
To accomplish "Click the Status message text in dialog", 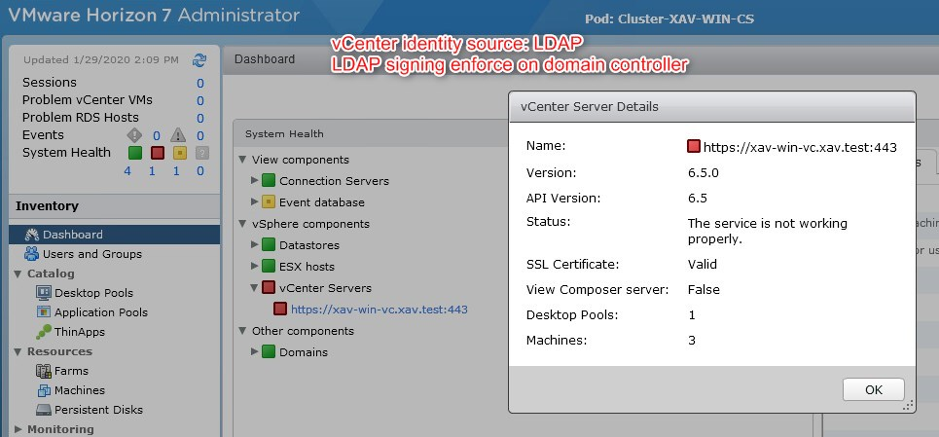I will pyautogui.click(x=767, y=231).
